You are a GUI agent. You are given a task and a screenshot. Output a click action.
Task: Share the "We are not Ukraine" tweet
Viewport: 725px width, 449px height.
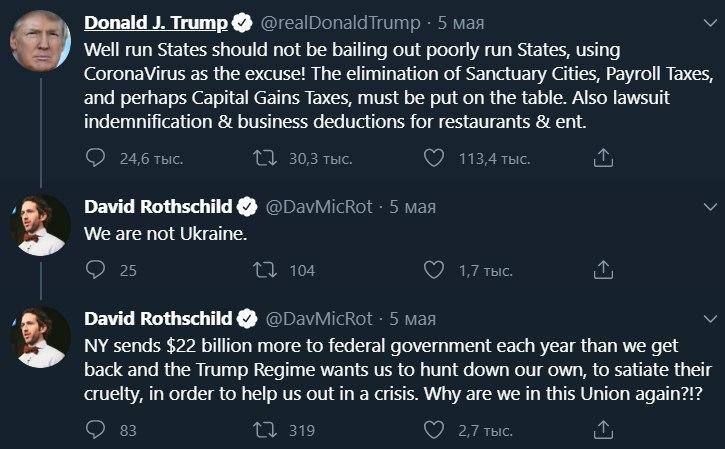[603, 270]
